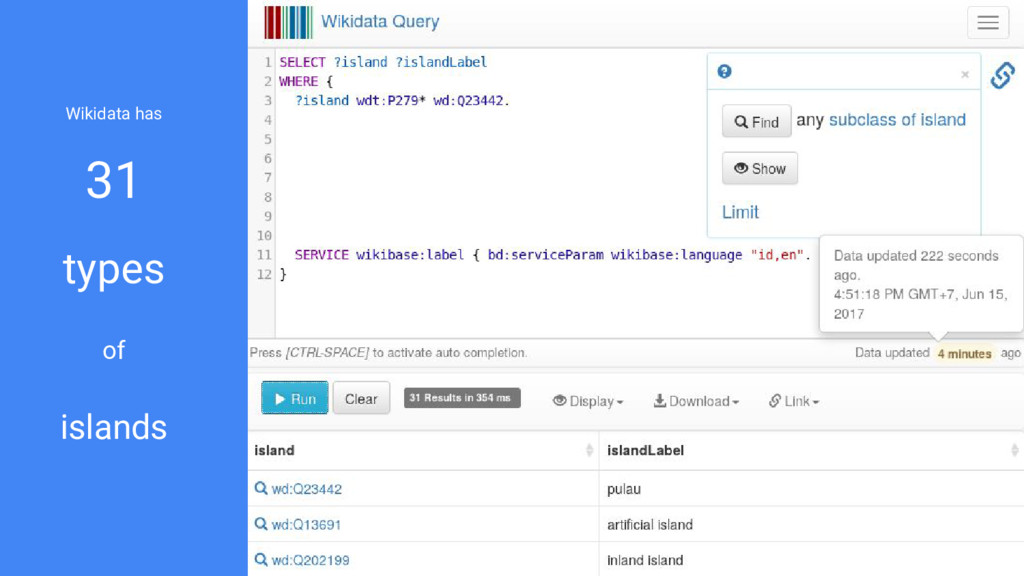
Task: Open wd:Q202199 entity link
Action: click(310, 560)
